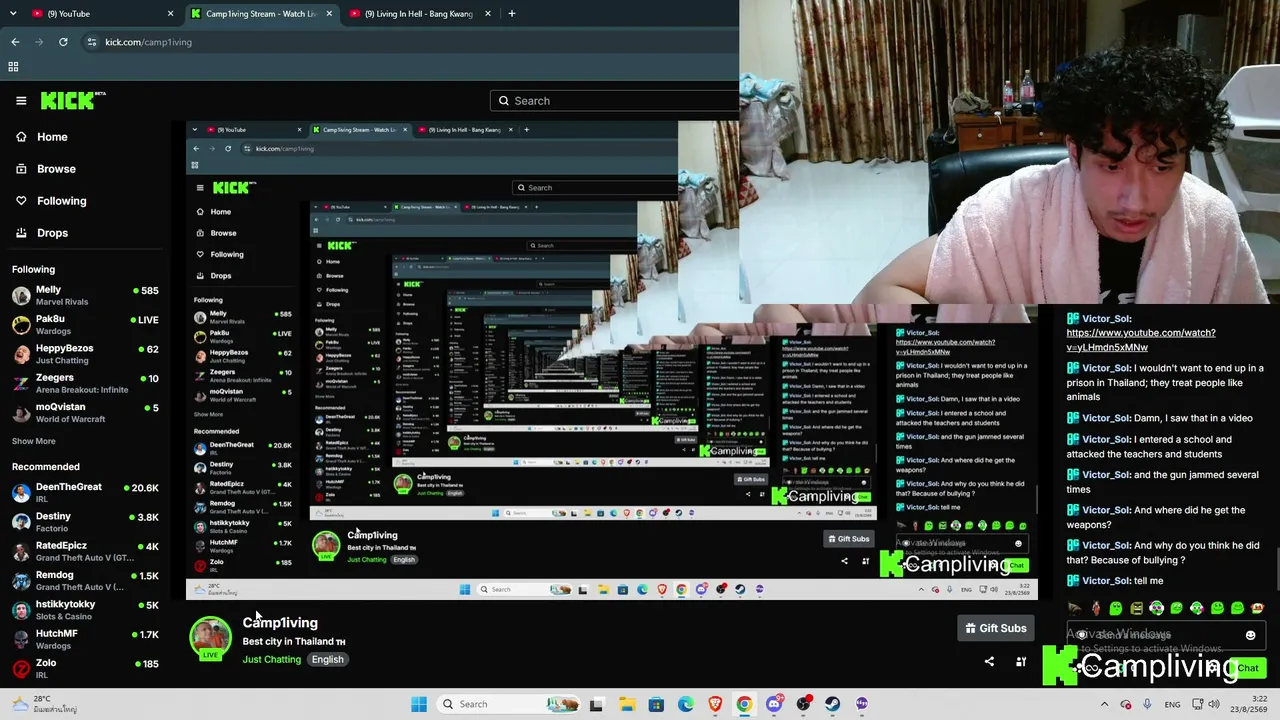Open site information icon in address bar

coord(92,42)
